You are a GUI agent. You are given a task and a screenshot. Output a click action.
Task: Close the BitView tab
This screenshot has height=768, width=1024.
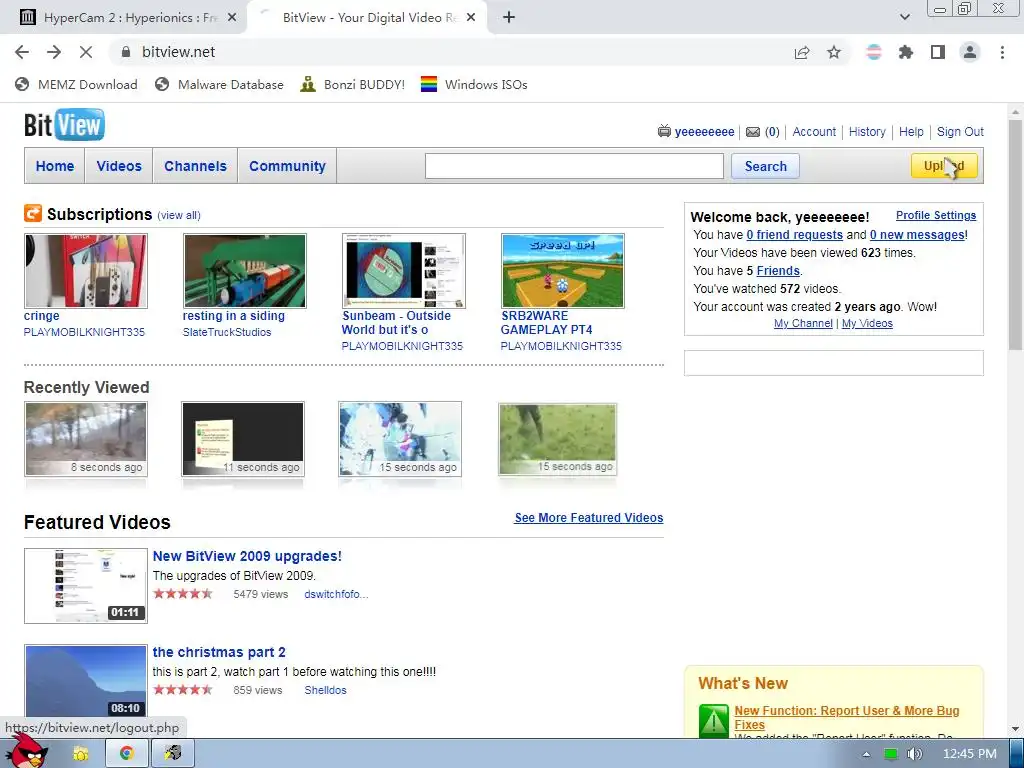pyautogui.click(x=472, y=18)
